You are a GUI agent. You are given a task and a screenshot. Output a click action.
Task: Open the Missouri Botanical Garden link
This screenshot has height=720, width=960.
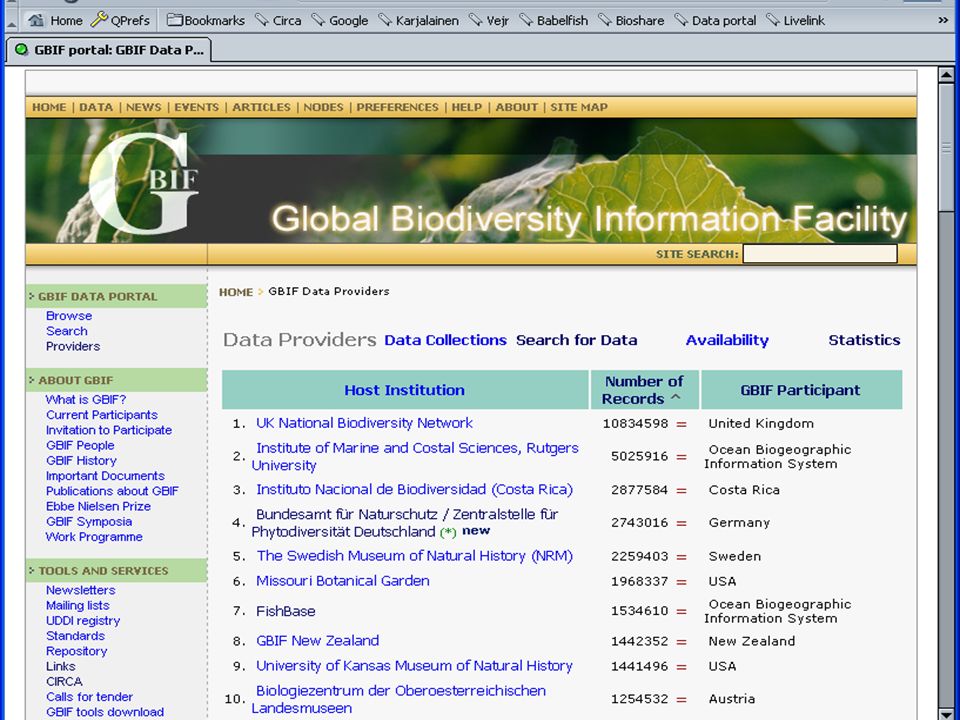343,581
